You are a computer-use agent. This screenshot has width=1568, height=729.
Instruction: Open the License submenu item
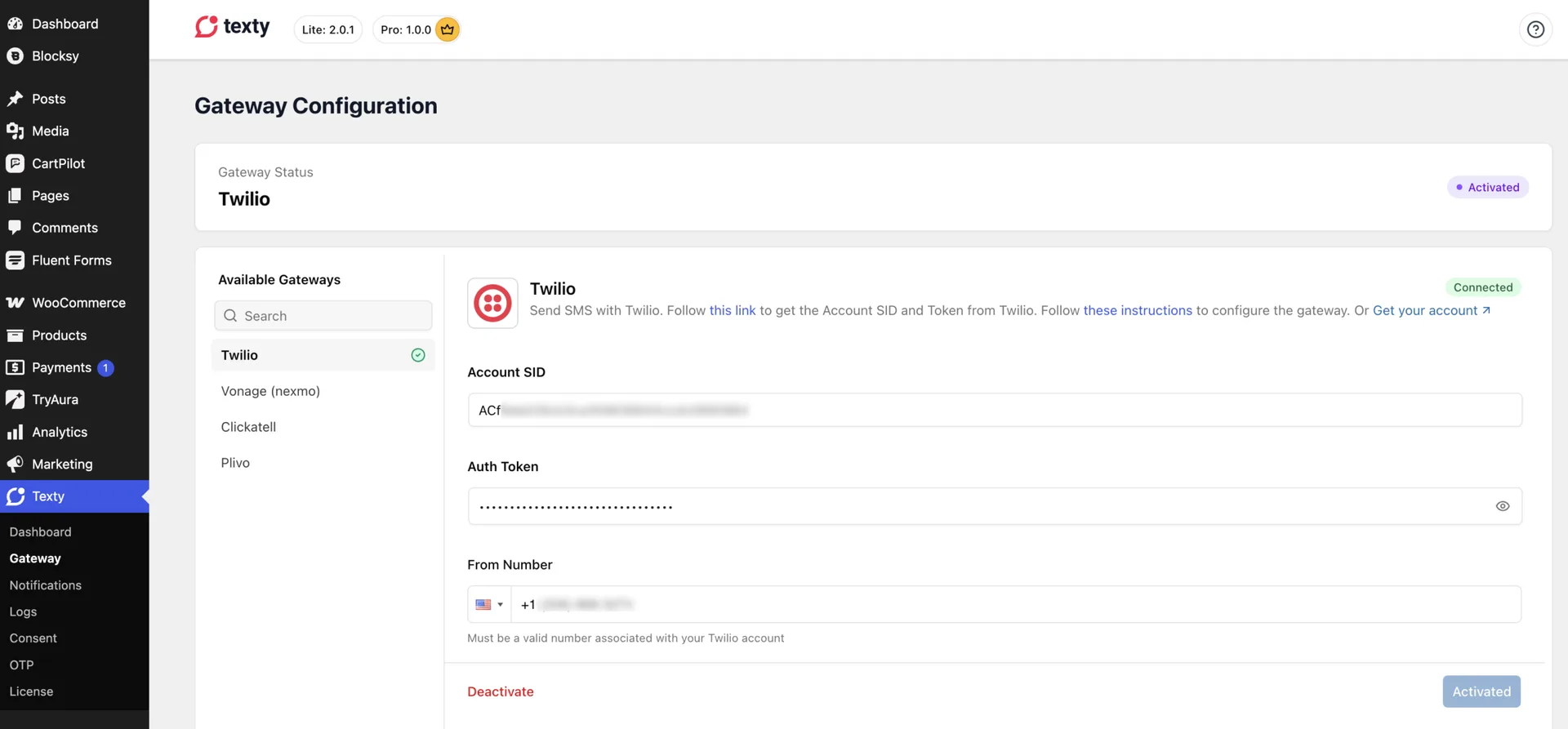point(31,691)
